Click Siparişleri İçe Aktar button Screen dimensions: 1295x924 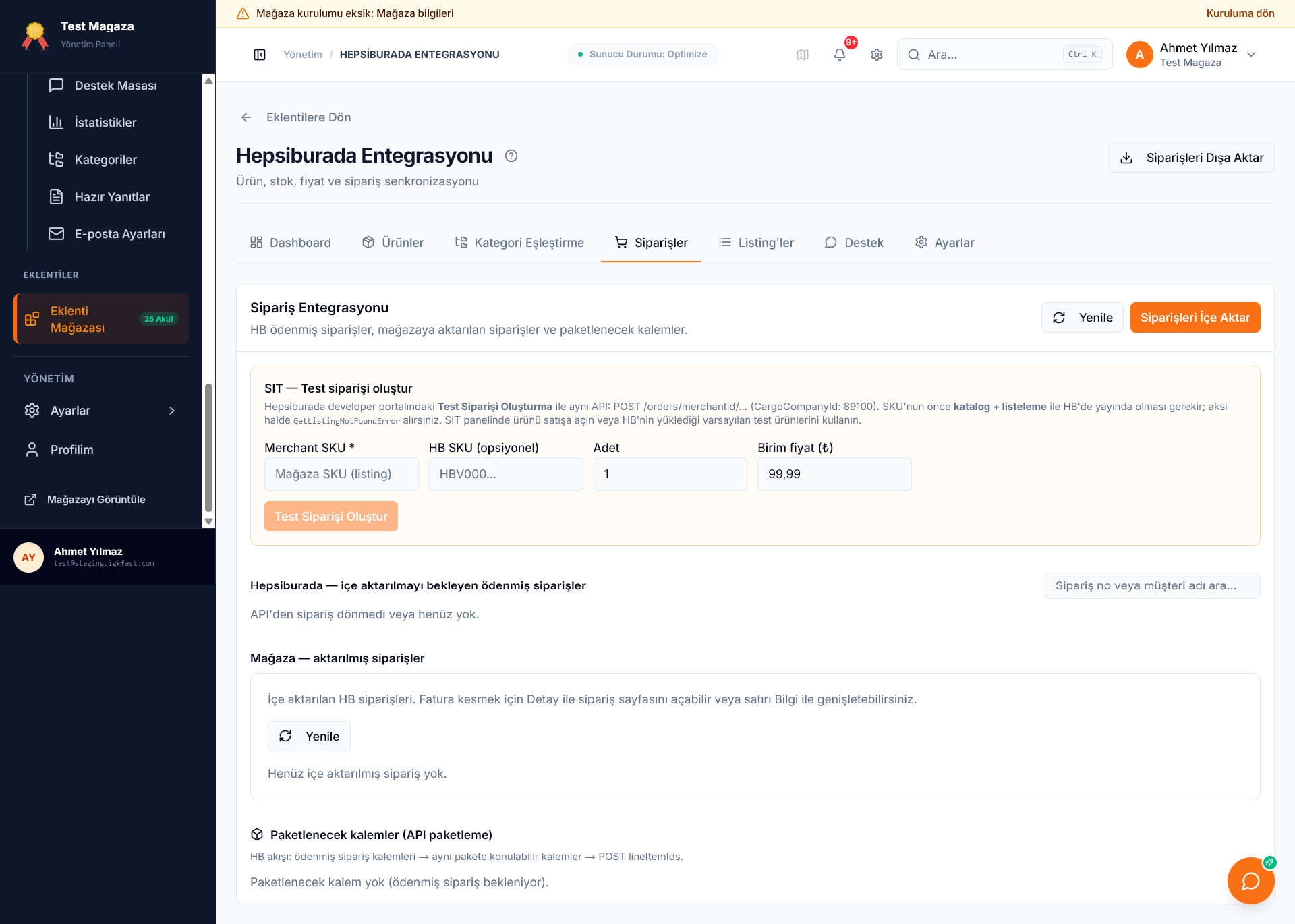(x=1195, y=318)
